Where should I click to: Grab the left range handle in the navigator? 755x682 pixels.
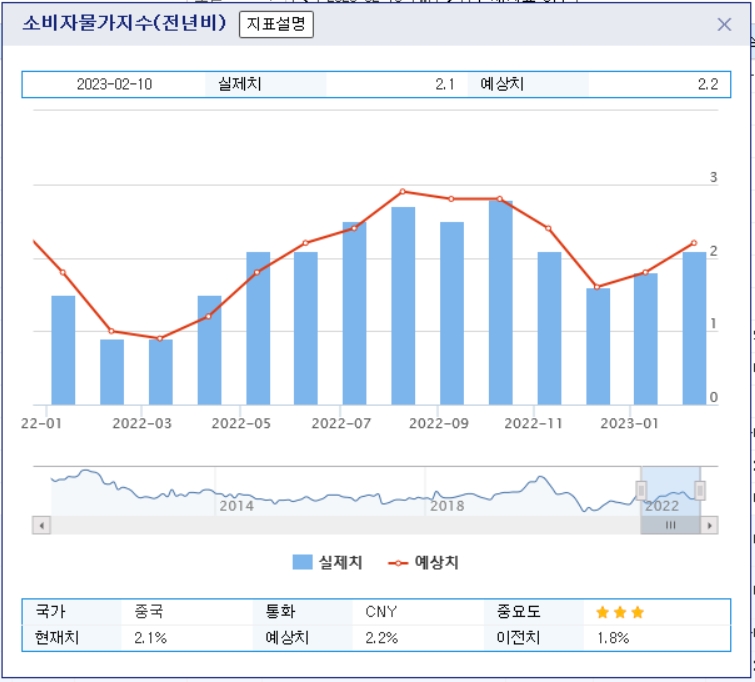[x=641, y=490]
